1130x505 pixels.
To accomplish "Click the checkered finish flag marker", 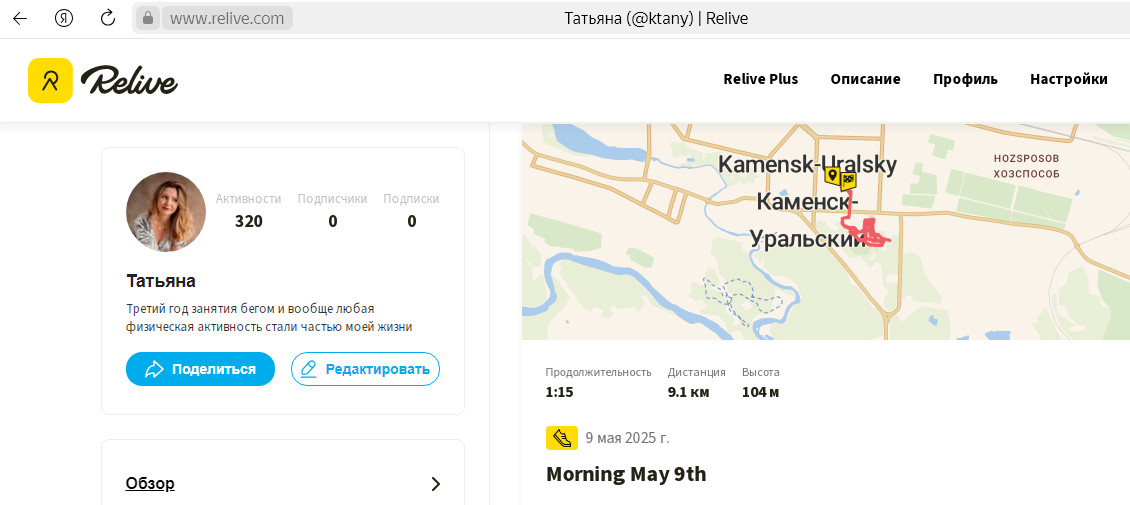I will [848, 179].
